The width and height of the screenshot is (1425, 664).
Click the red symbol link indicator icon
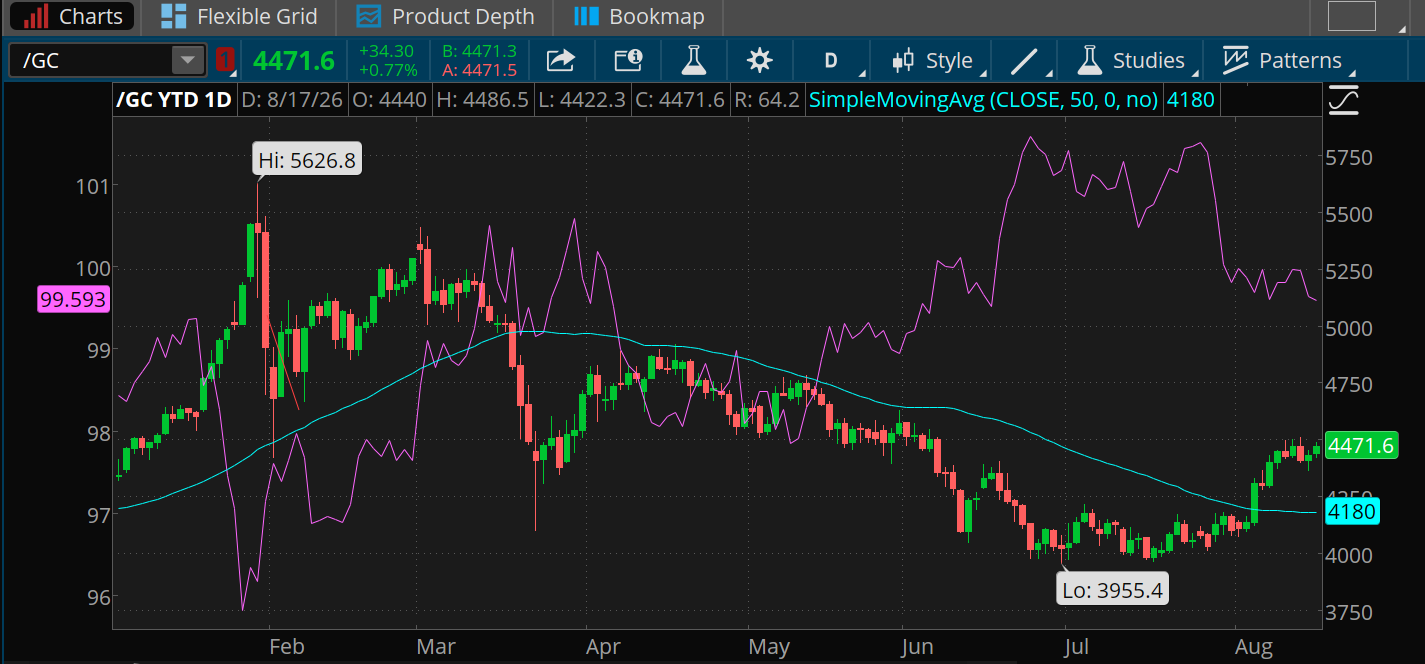[x=225, y=61]
